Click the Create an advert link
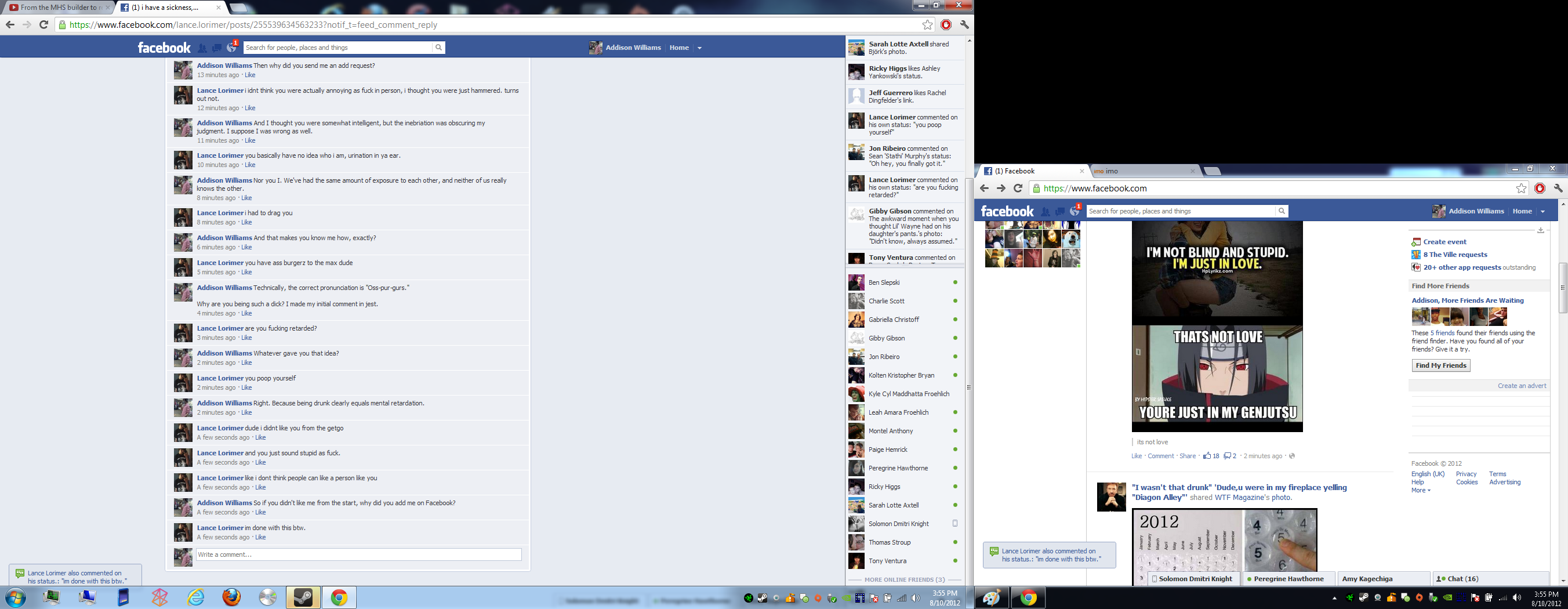Viewport: 1568px width, 609px height. coord(1522,386)
